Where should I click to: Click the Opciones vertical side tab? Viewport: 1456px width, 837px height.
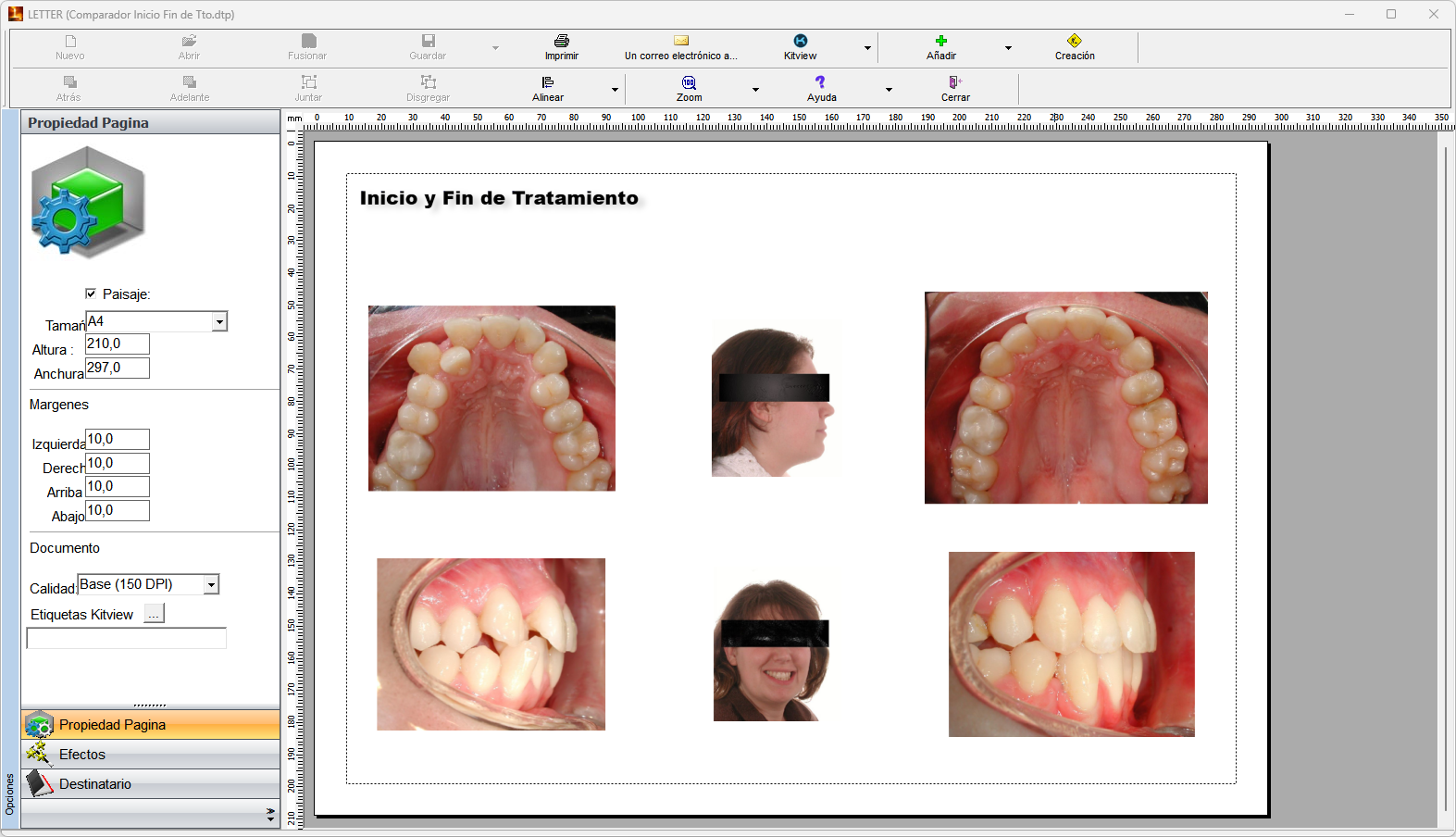10,793
